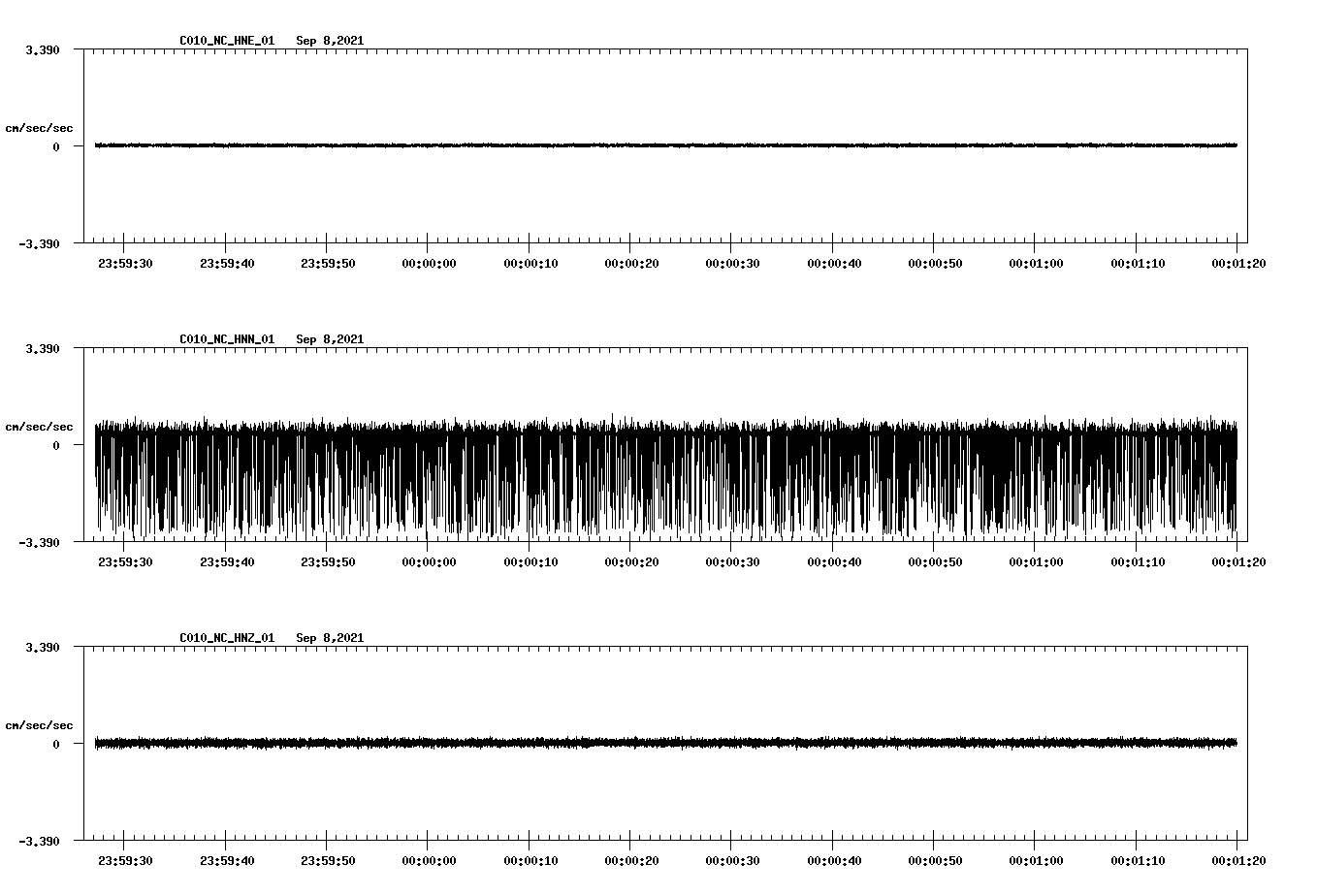Click the 3.390 axis maximum on HNZ plot
The height and width of the screenshot is (896, 1317).
[x=42, y=647]
